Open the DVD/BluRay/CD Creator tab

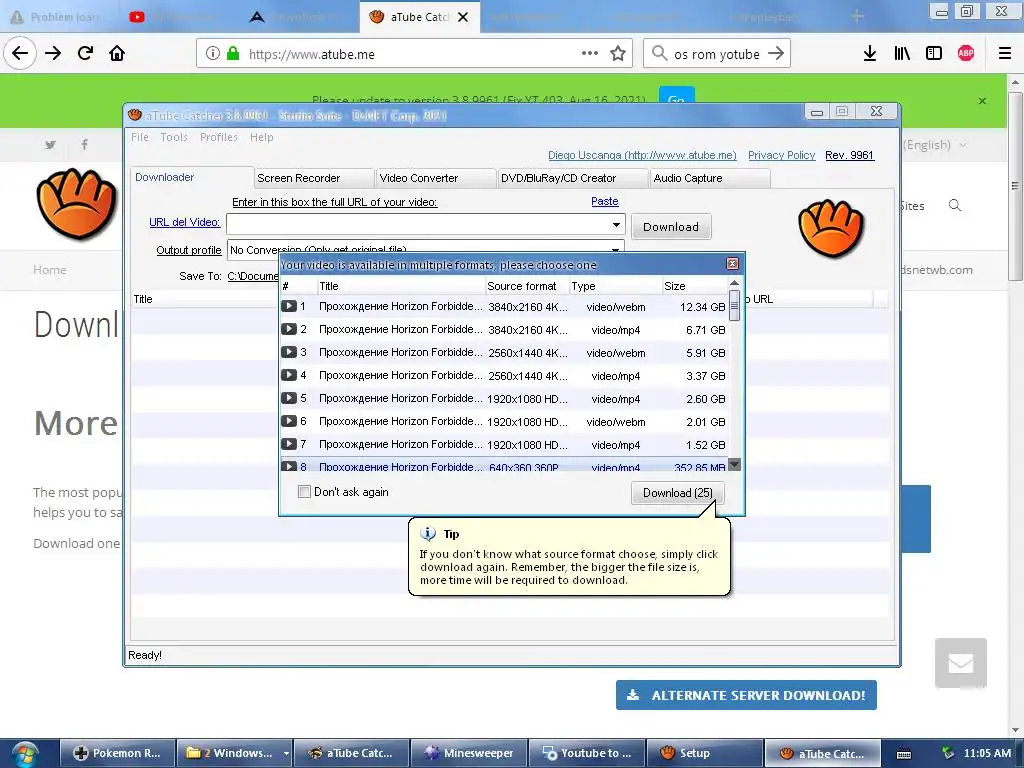(573, 178)
